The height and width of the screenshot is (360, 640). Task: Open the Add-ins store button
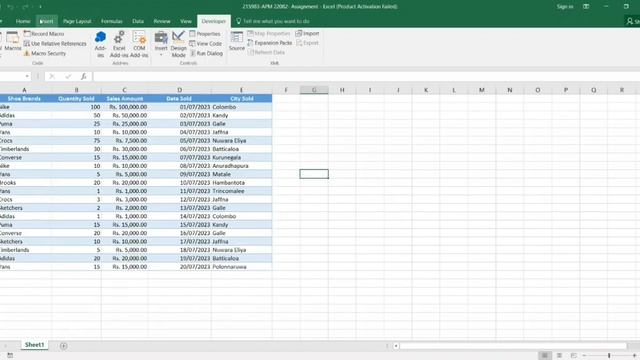(100, 44)
